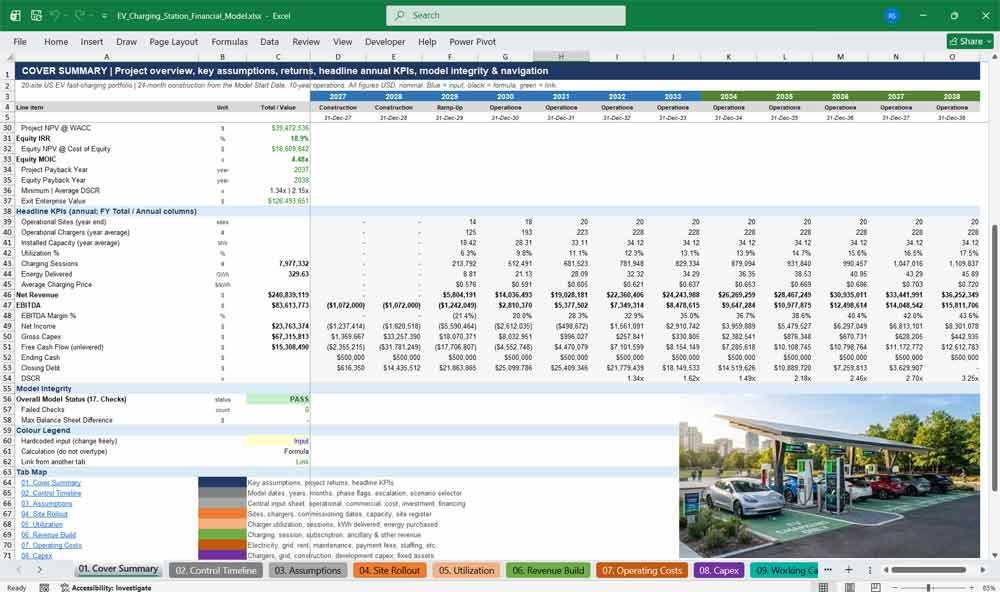Switch to 07. Operating Costs sheet tab
The width and height of the screenshot is (1000, 592).
(642, 570)
